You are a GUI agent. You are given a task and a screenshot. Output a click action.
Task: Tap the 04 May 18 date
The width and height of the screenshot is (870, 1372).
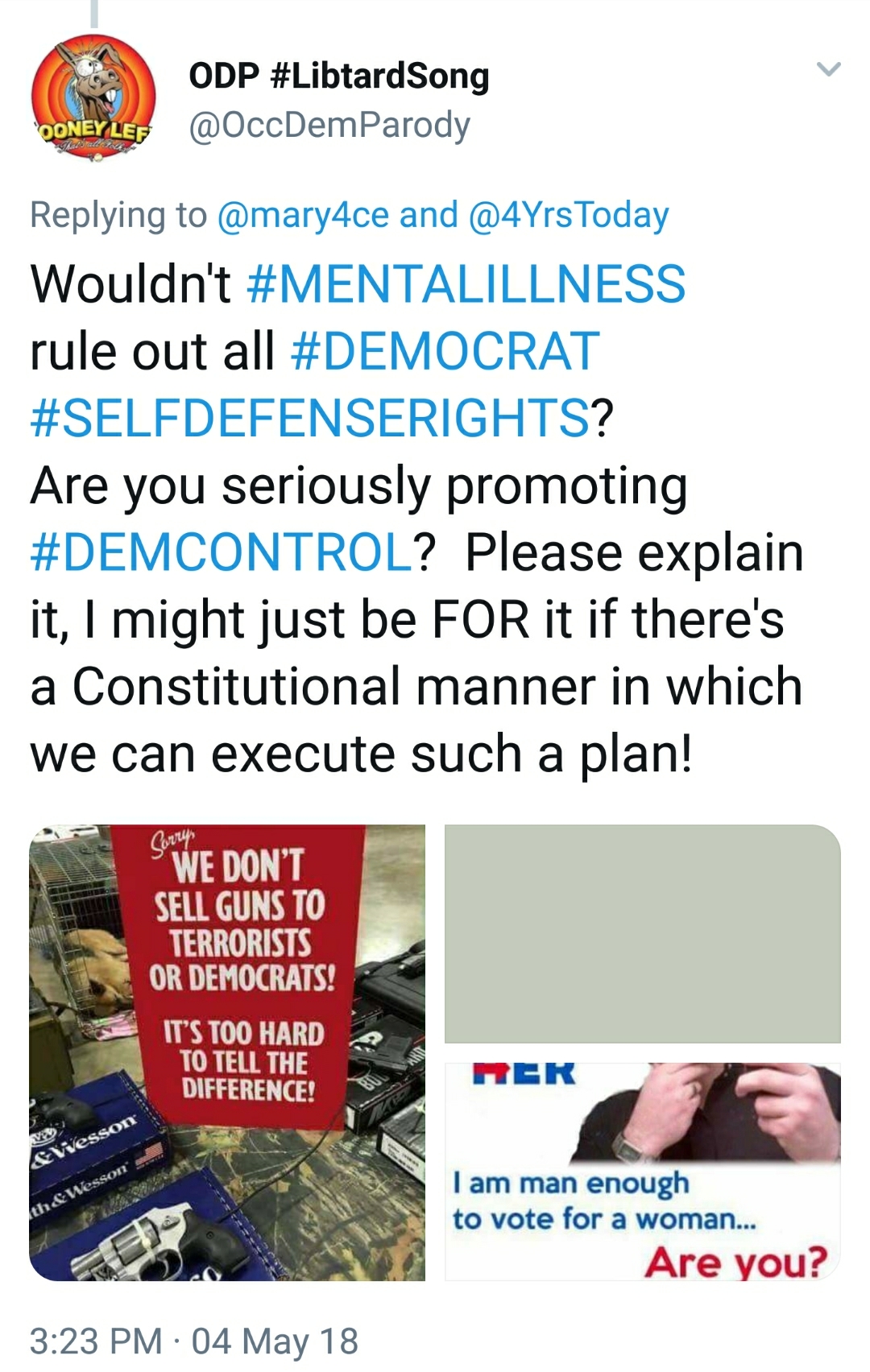coord(275,1341)
